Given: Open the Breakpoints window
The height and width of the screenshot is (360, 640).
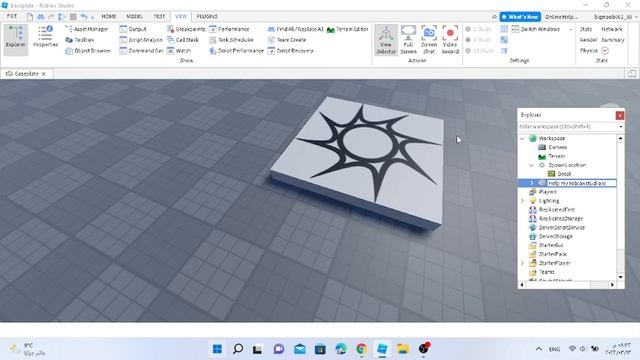Looking at the screenshot, I should point(186,29).
